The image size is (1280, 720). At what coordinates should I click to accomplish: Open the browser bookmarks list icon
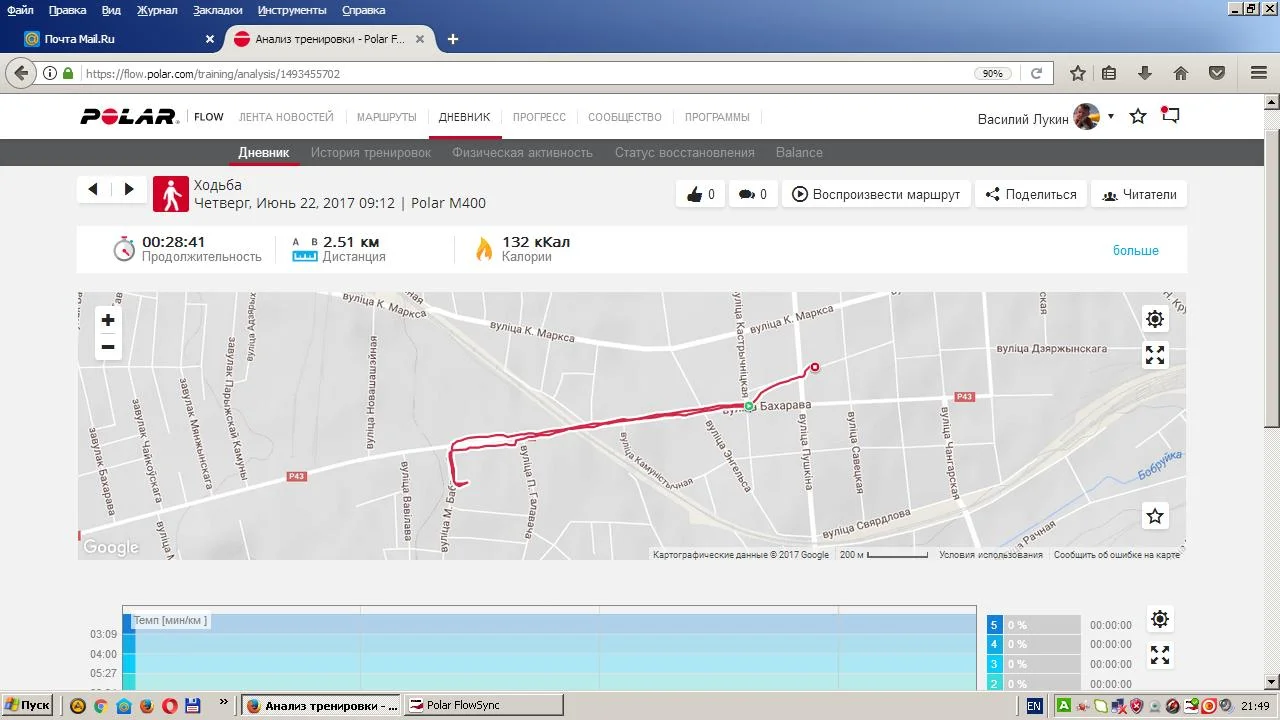click(x=1109, y=73)
